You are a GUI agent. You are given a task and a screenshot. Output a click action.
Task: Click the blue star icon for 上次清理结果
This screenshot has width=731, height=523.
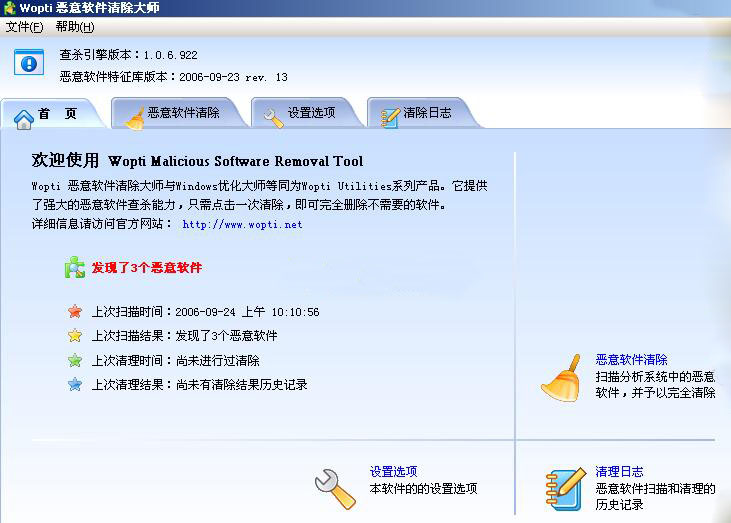tap(75, 384)
